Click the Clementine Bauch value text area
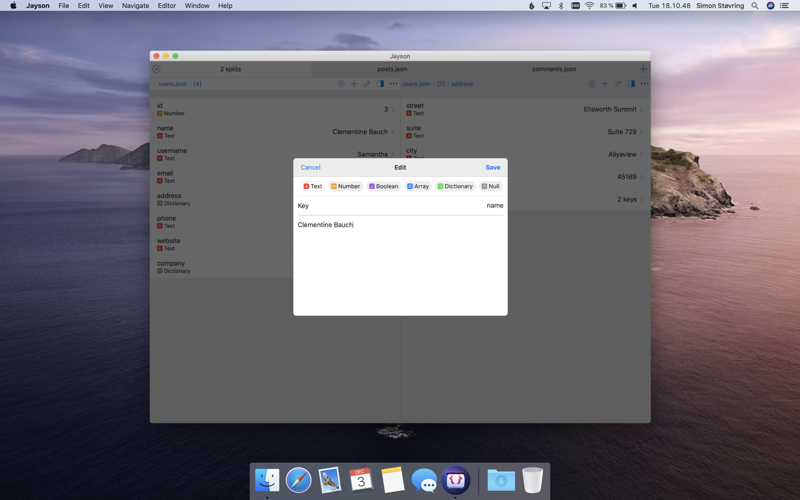800x500 pixels. pos(400,260)
